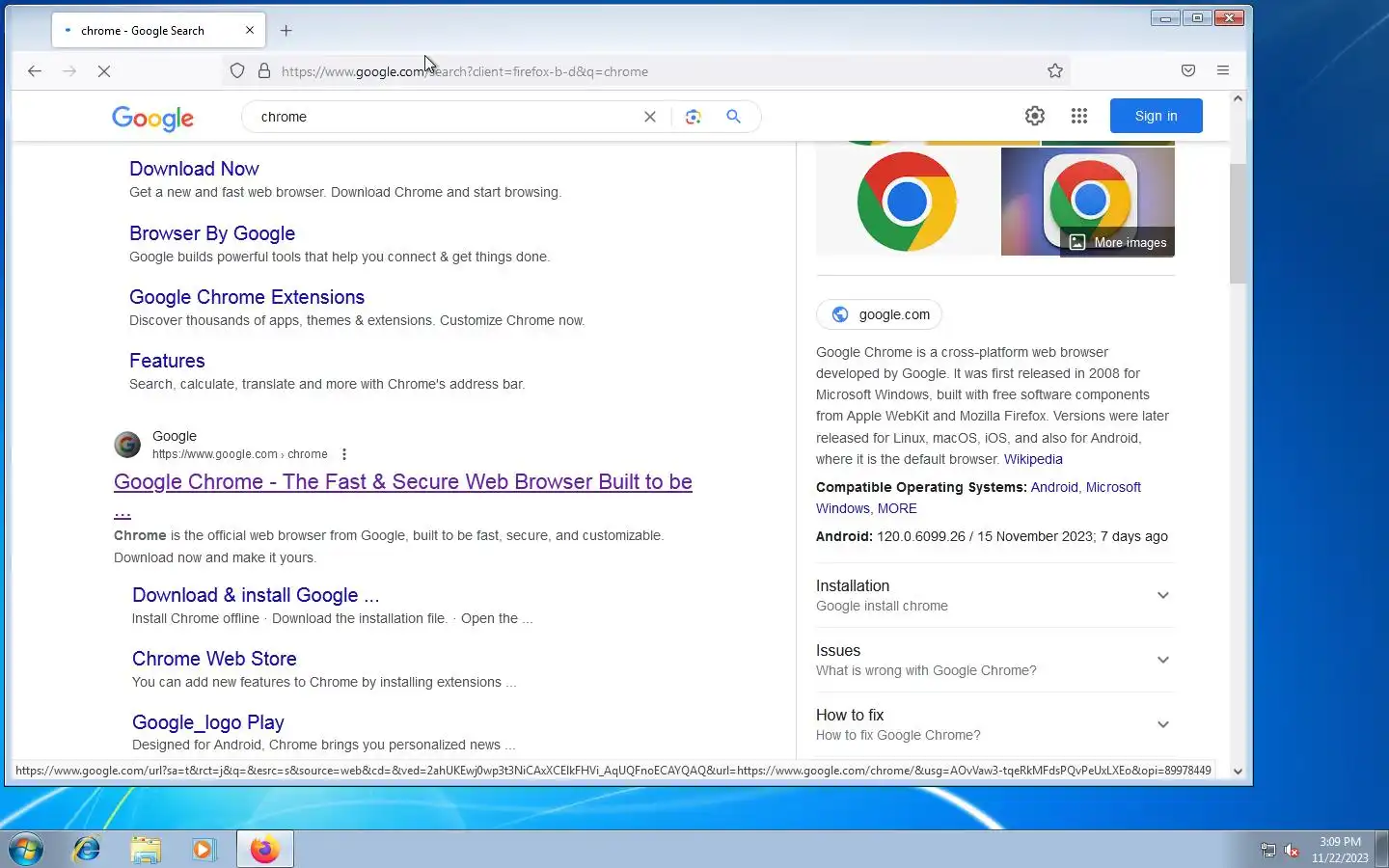This screenshot has width=1389, height=868.
Task: Open the Google apps grid icon
Action: click(x=1079, y=116)
